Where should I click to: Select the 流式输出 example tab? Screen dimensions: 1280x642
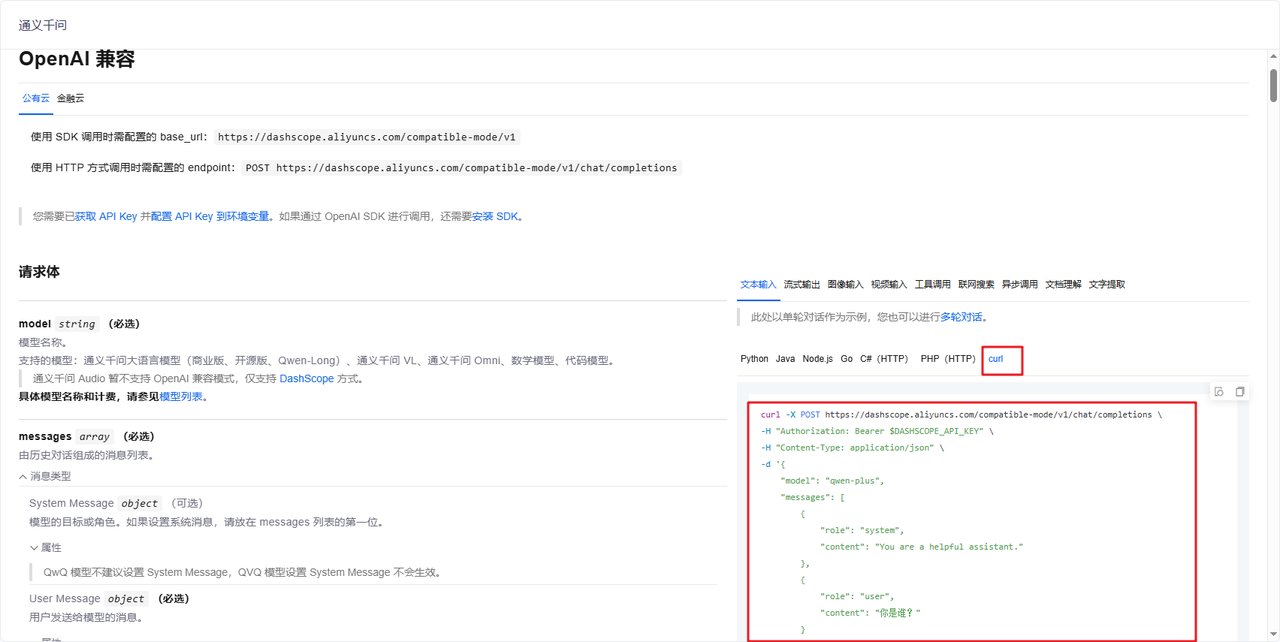tap(802, 285)
